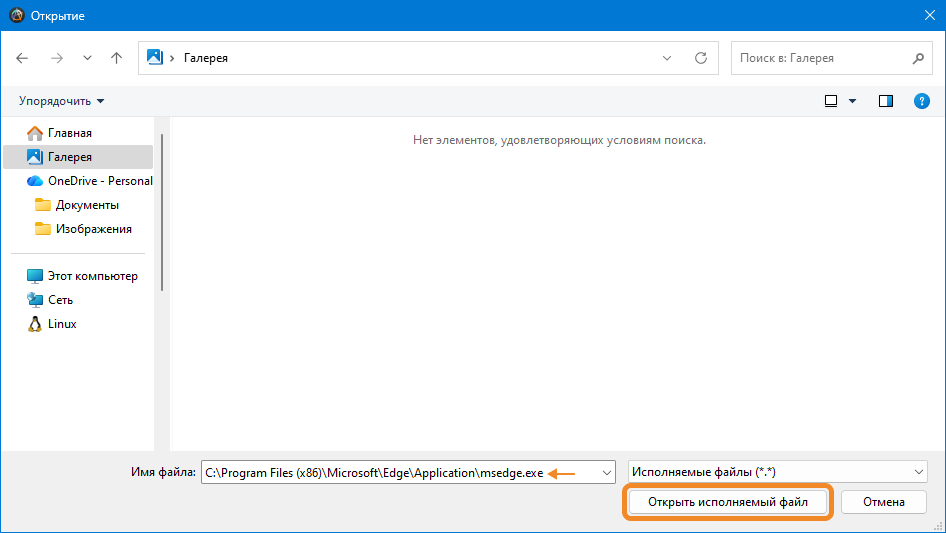The image size is (946, 533).
Task: Select the Документы folder
Action: click(x=87, y=205)
